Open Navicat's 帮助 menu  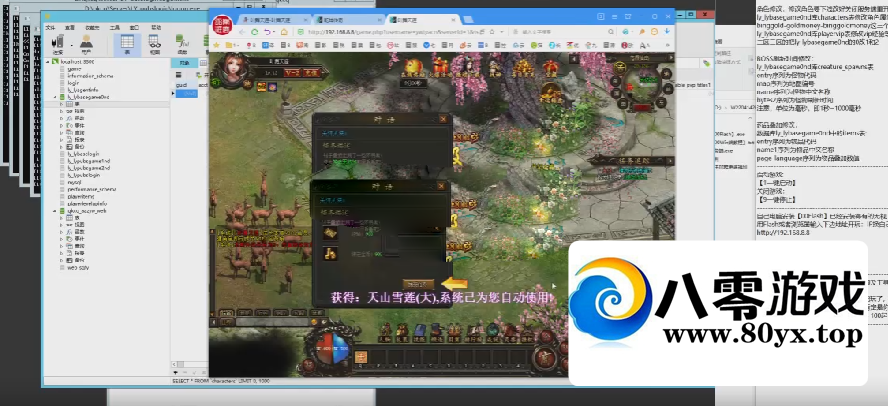click(x=156, y=27)
